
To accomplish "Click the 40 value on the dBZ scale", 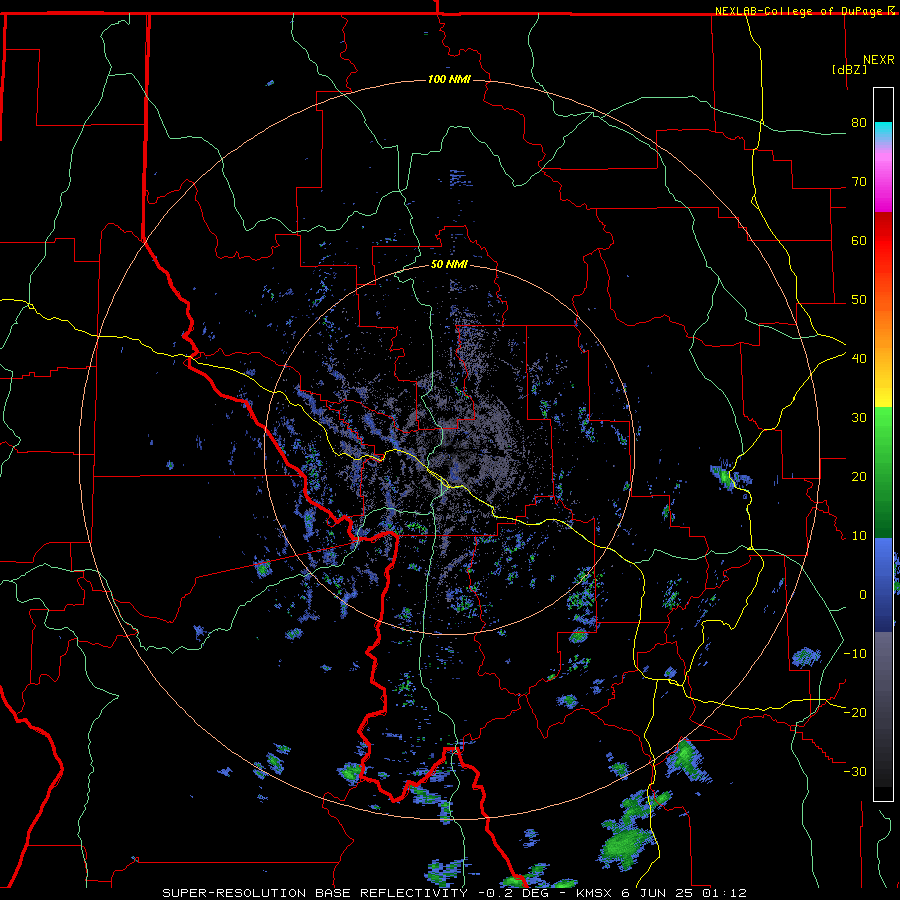I will [859, 359].
